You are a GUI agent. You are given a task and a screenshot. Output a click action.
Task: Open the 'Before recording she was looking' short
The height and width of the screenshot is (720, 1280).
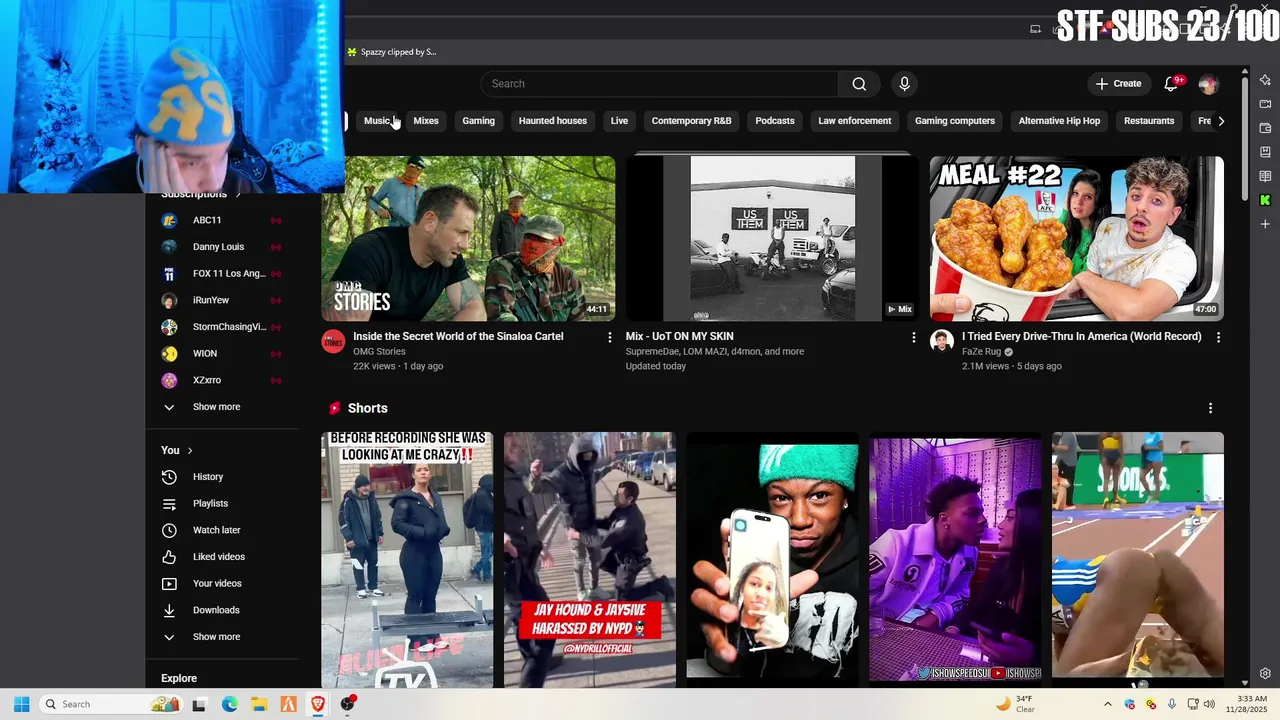[407, 560]
